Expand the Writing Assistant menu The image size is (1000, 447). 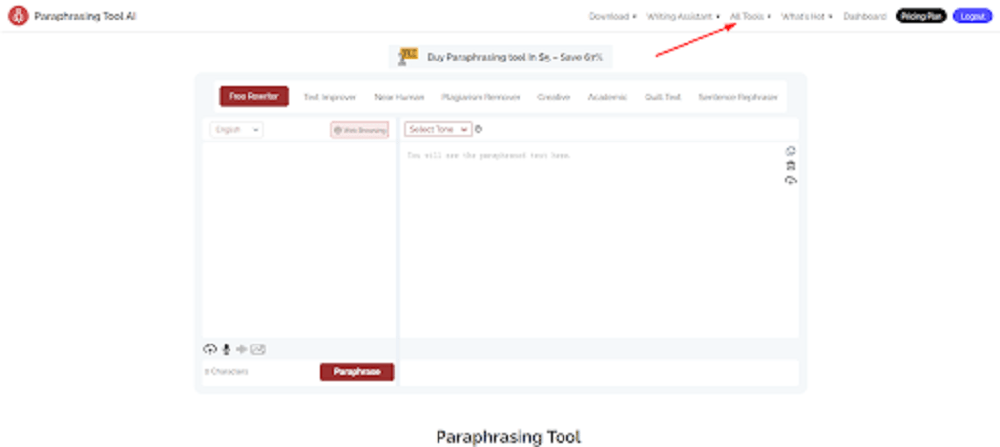click(x=684, y=16)
